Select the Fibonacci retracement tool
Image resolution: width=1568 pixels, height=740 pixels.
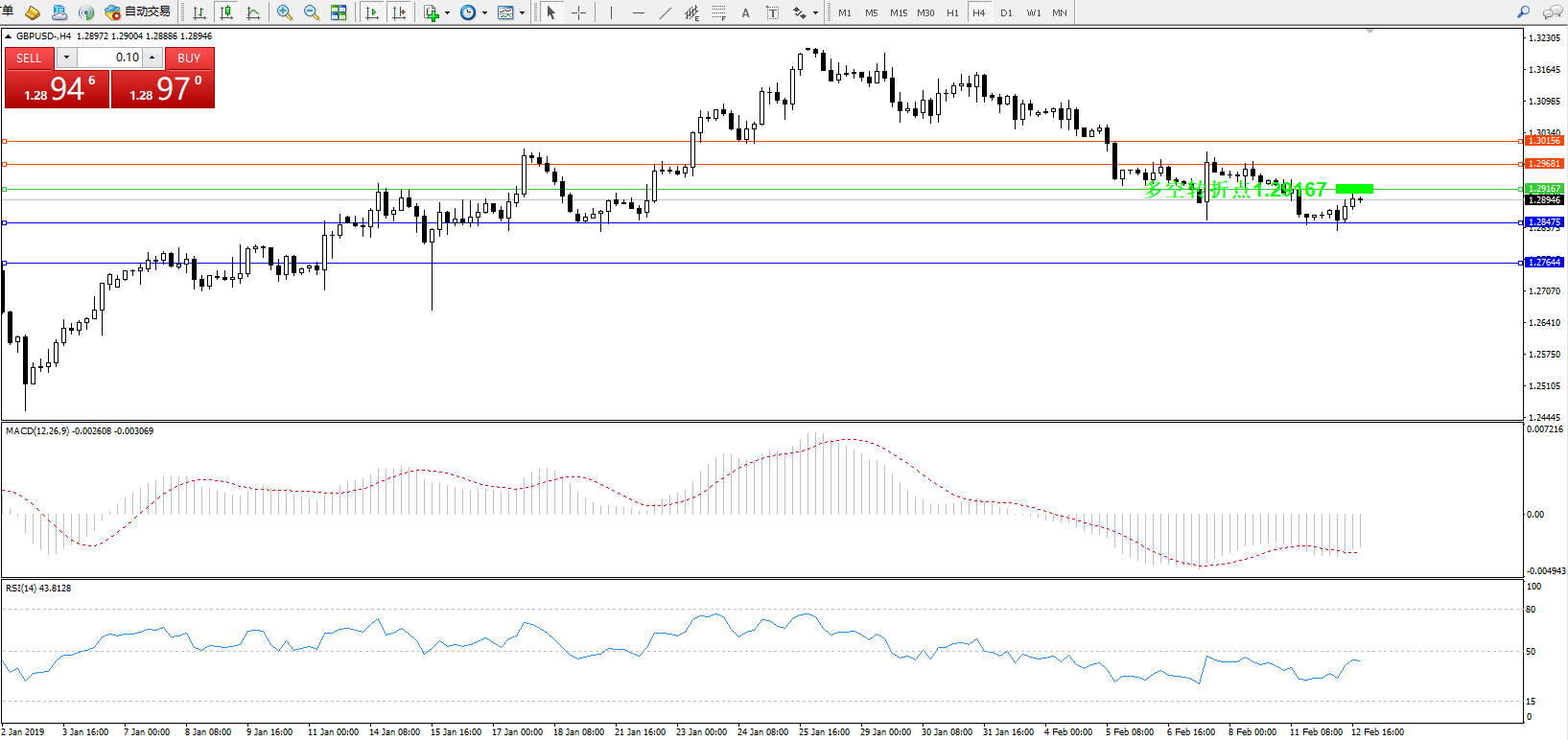(x=718, y=12)
